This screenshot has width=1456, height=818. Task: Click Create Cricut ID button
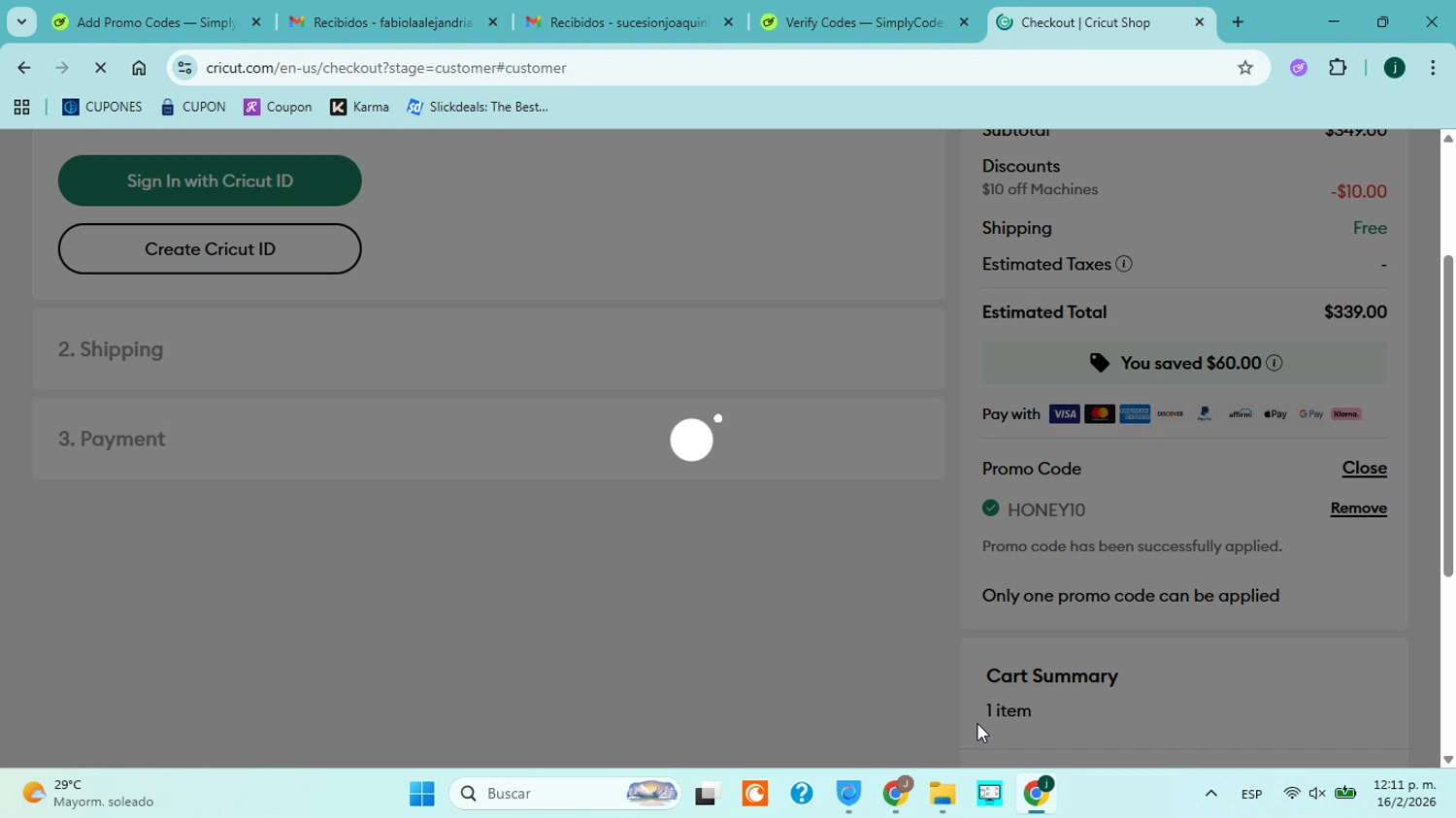(x=210, y=249)
